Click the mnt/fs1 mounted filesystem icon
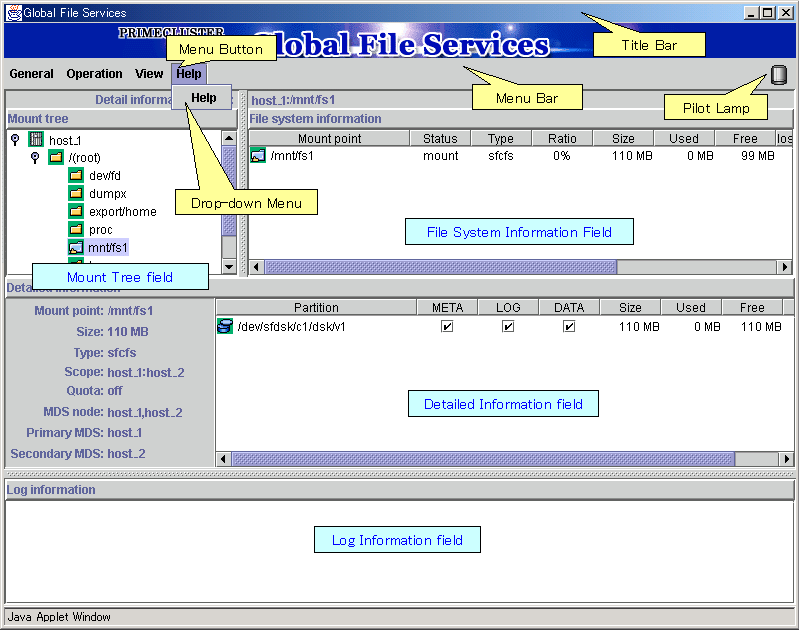The height and width of the screenshot is (630, 799). pos(76,247)
